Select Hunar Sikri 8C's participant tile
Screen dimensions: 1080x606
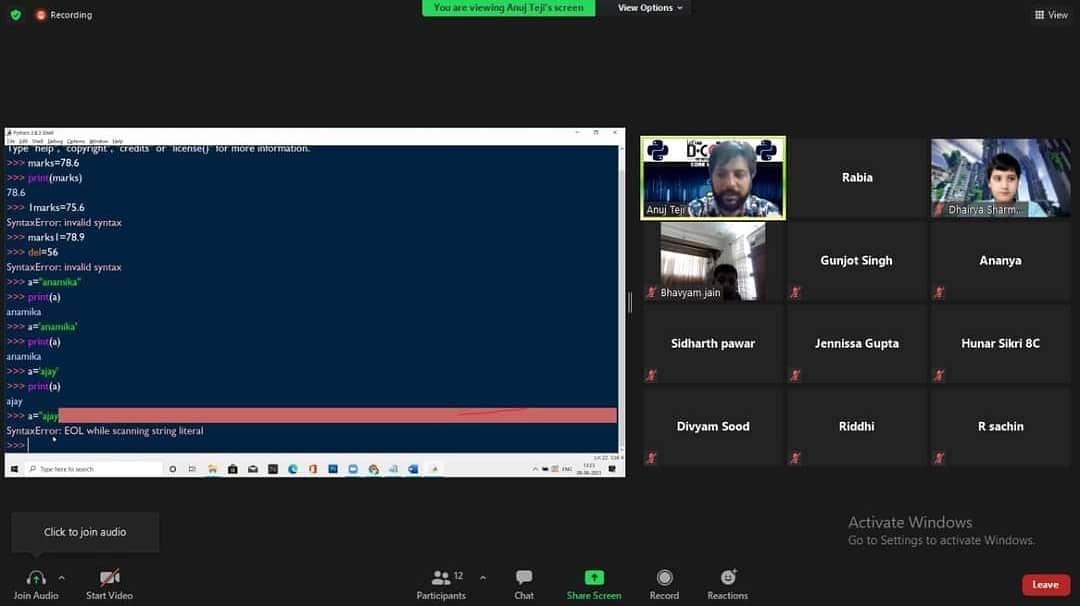pos(1000,344)
